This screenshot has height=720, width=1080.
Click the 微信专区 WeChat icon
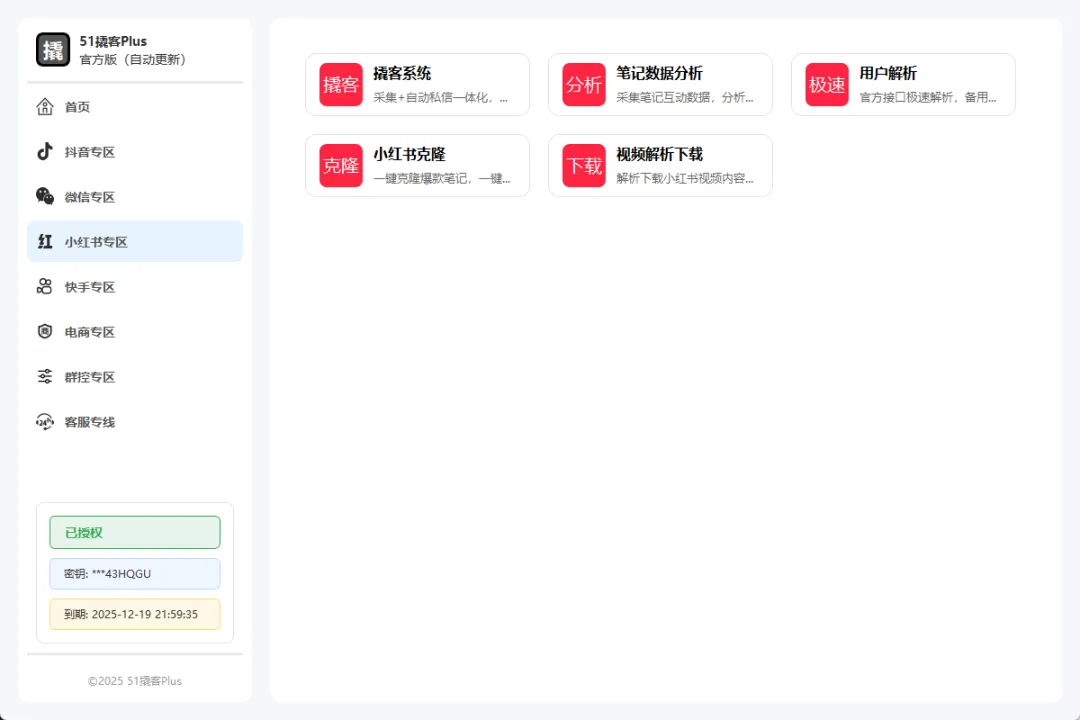[x=44, y=196]
